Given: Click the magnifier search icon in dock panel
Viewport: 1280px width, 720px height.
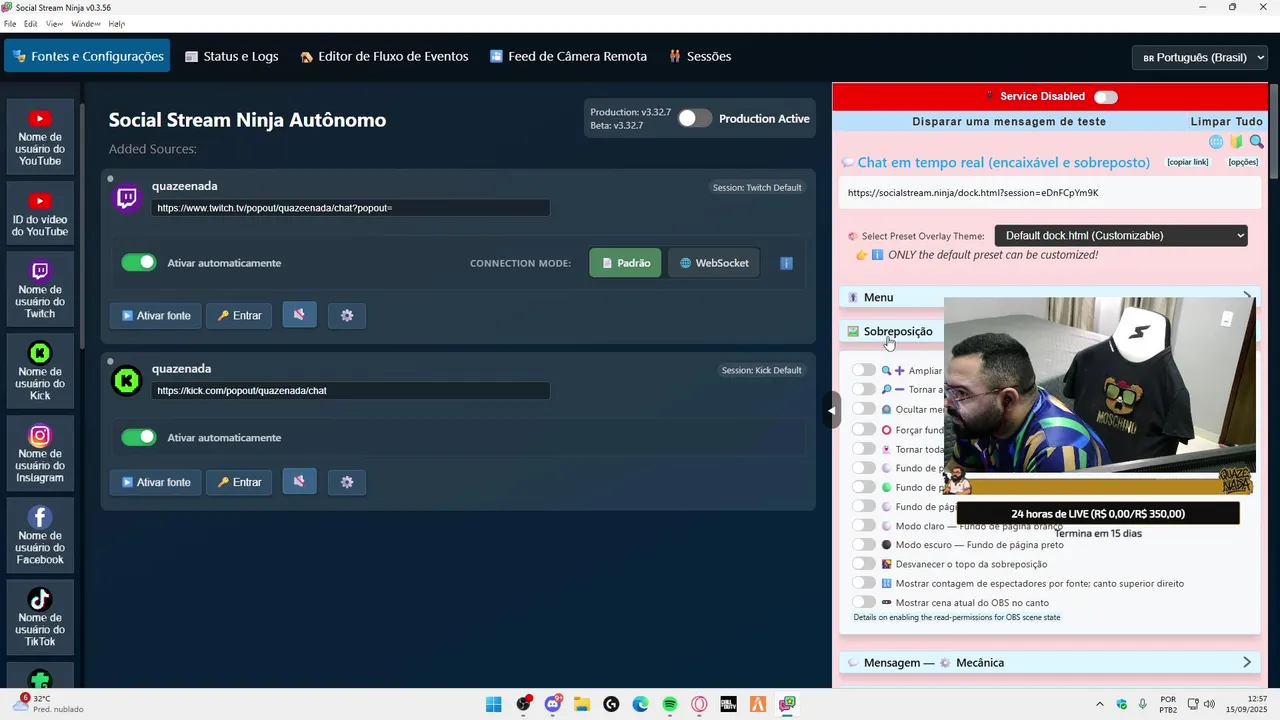Looking at the screenshot, I should 1256,142.
